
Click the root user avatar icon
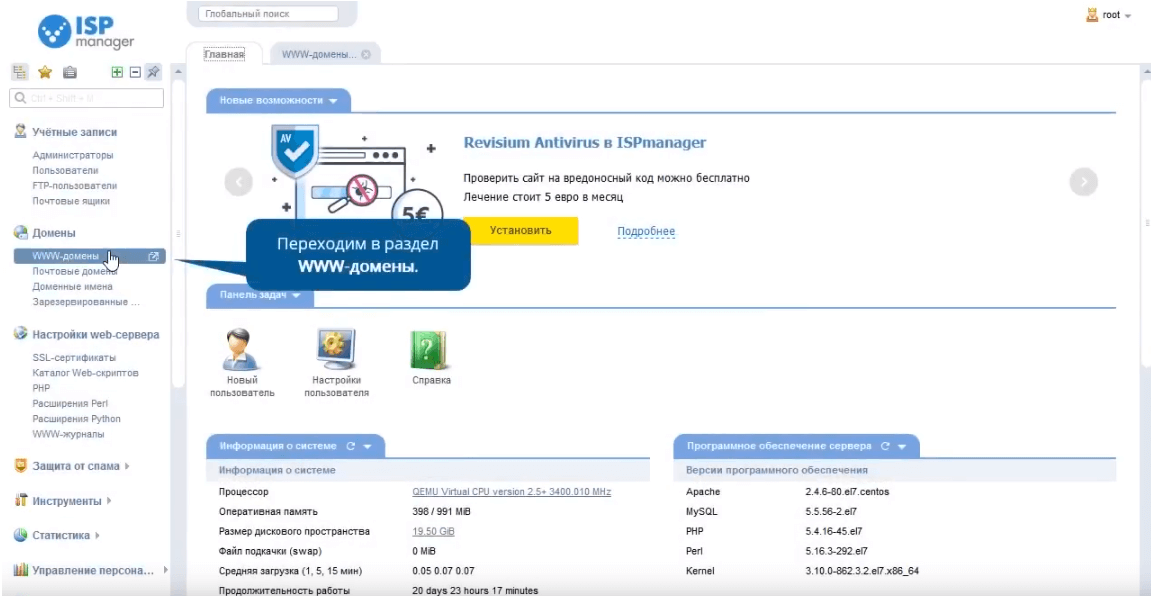[x=1091, y=14]
